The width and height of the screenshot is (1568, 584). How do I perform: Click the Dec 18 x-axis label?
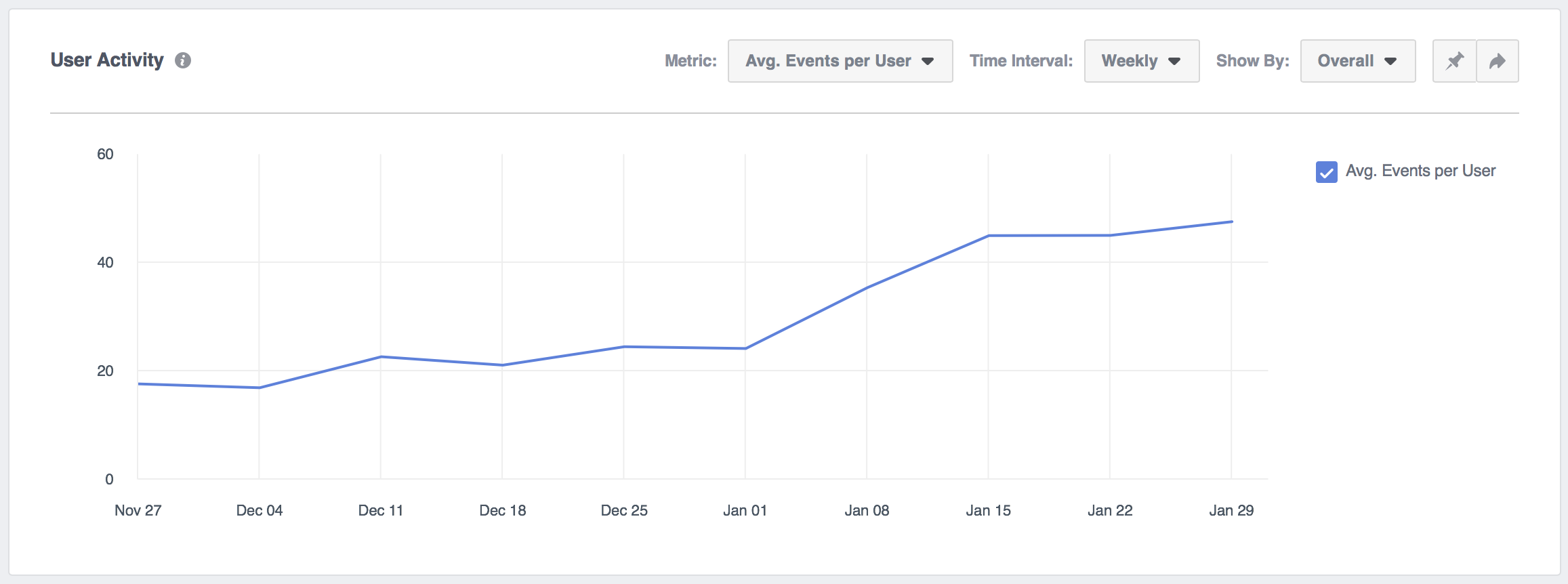(x=503, y=510)
